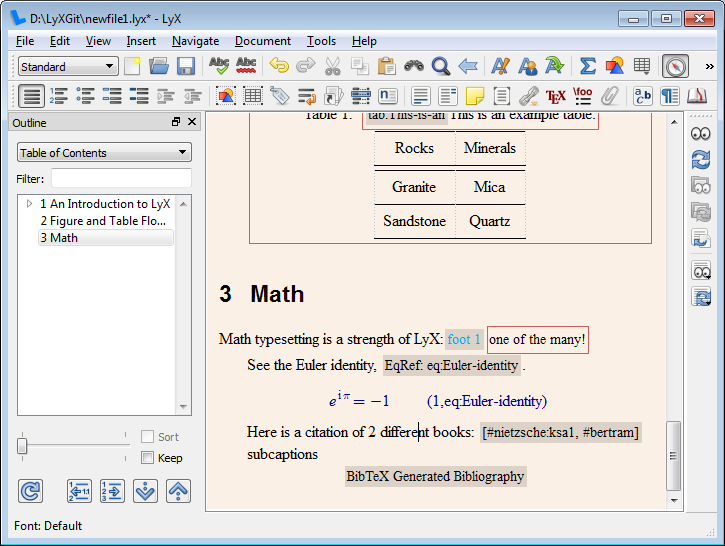Open the foot 1 footnote inset
This screenshot has width=725, height=546.
[x=464, y=339]
